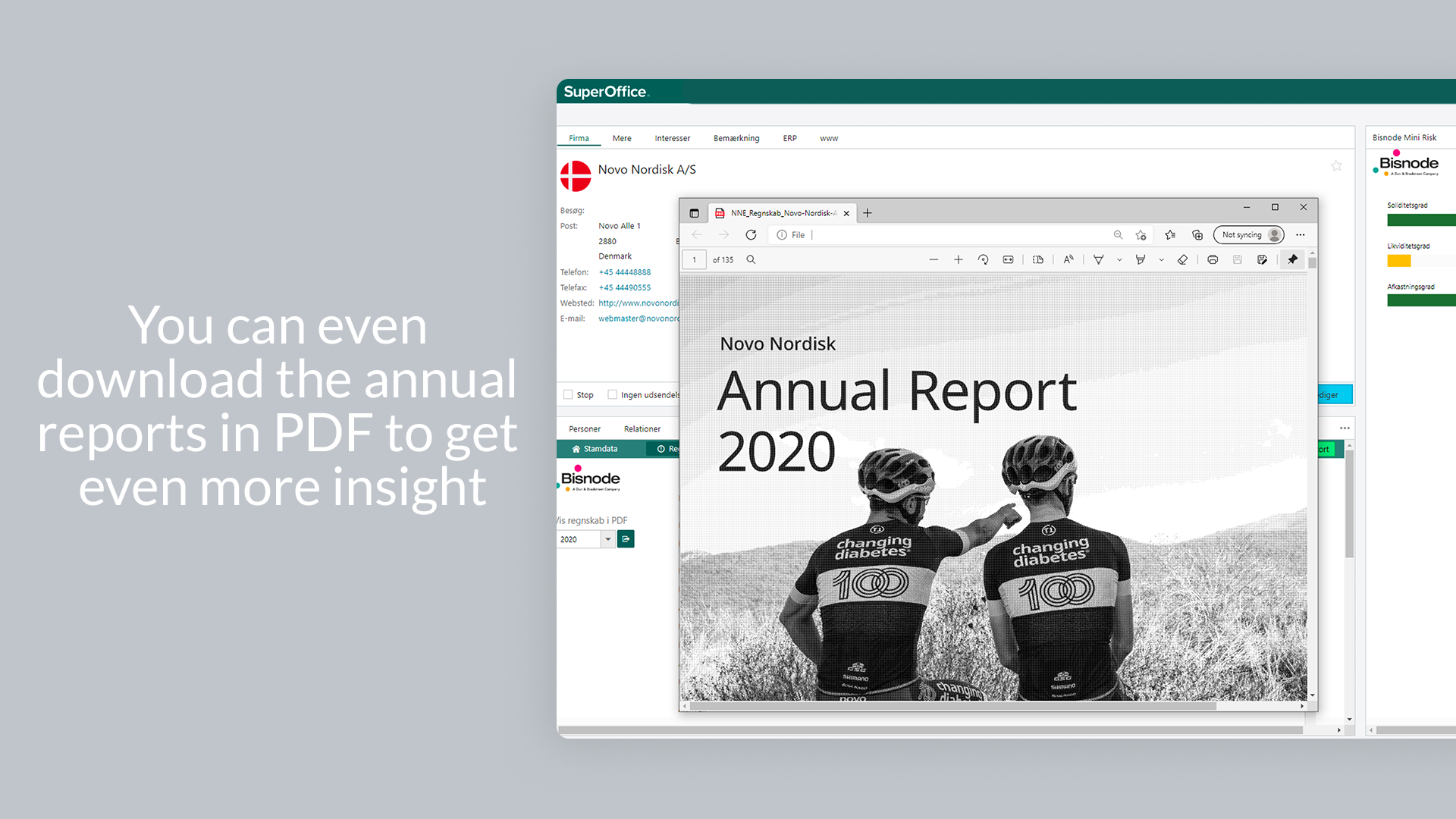Viewport: 1456px width, 819px height.
Task: Mark Novo Nordisk as favorite with star icon
Action: 1336,165
